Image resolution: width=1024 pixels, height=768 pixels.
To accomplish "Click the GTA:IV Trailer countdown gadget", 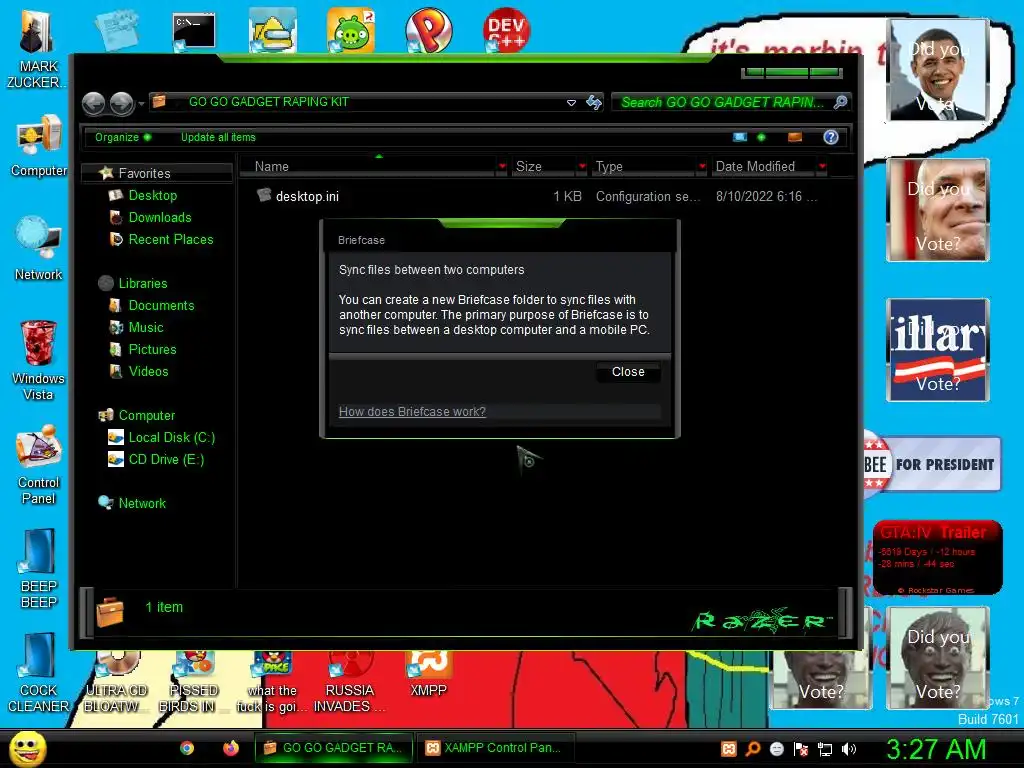I will (x=937, y=558).
